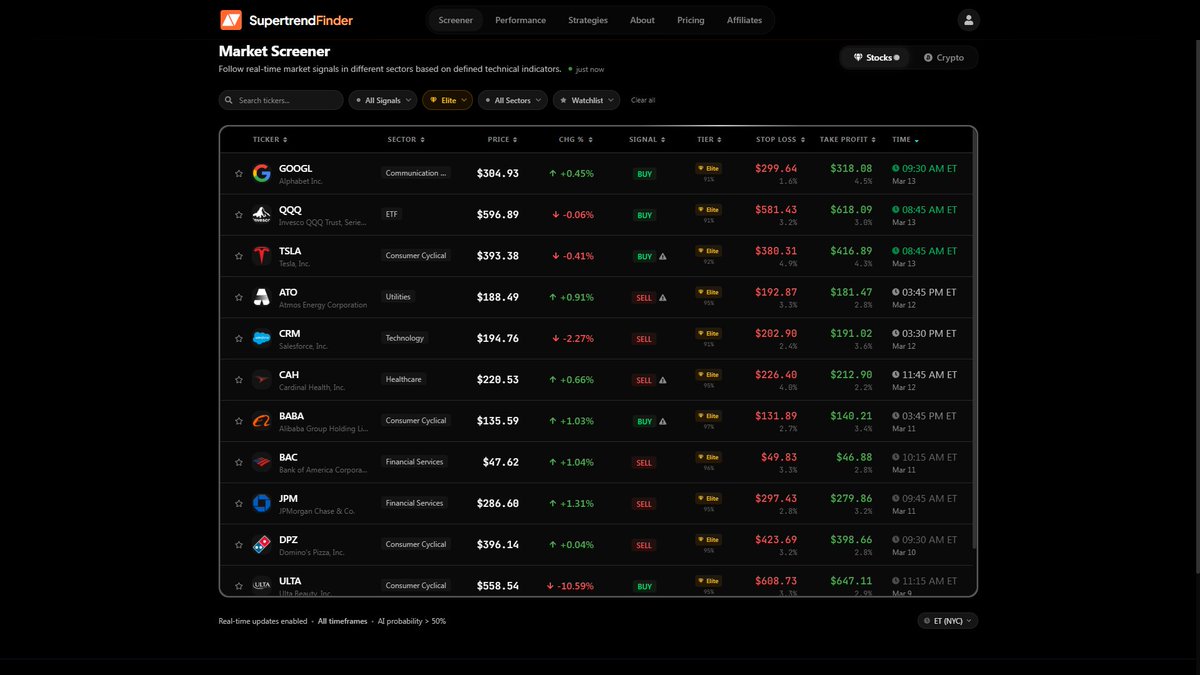
Task: Click the Invesco QQQ logo icon
Action: click(262, 214)
